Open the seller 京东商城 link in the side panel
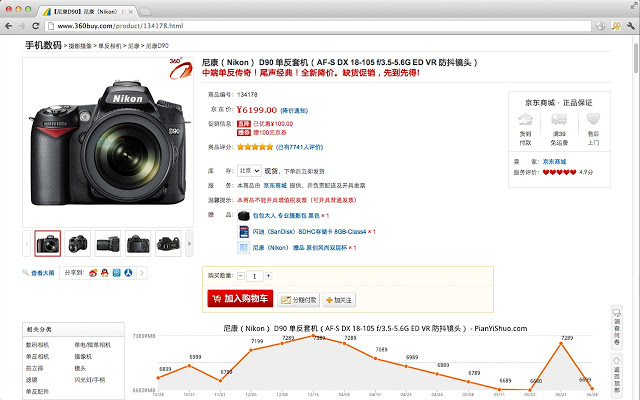Viewport: 640px width, 400px height. point(554,162)
